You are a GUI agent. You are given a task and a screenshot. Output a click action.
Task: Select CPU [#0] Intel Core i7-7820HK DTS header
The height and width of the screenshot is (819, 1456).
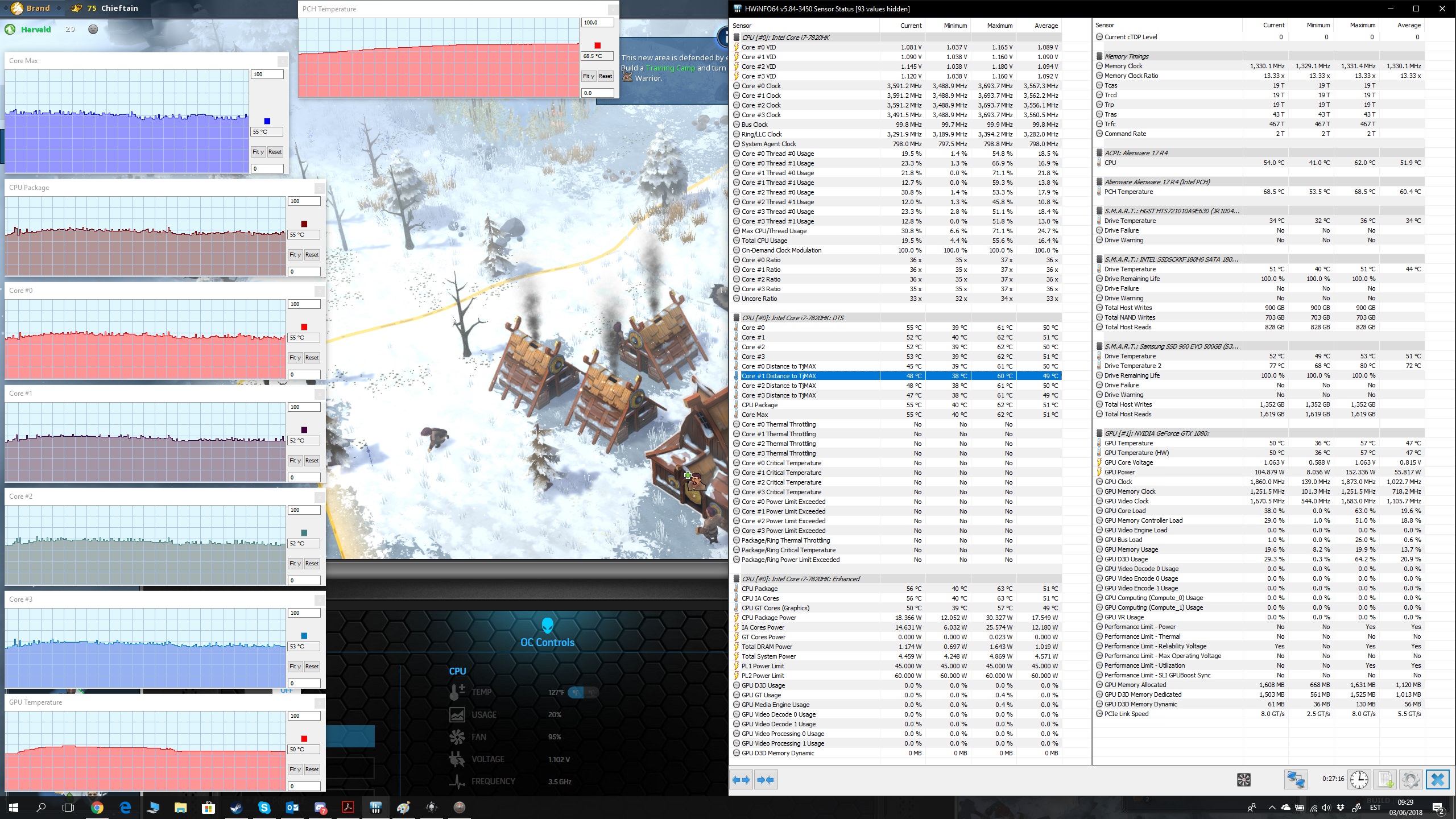pyautogui.click(x=896, y=318)
